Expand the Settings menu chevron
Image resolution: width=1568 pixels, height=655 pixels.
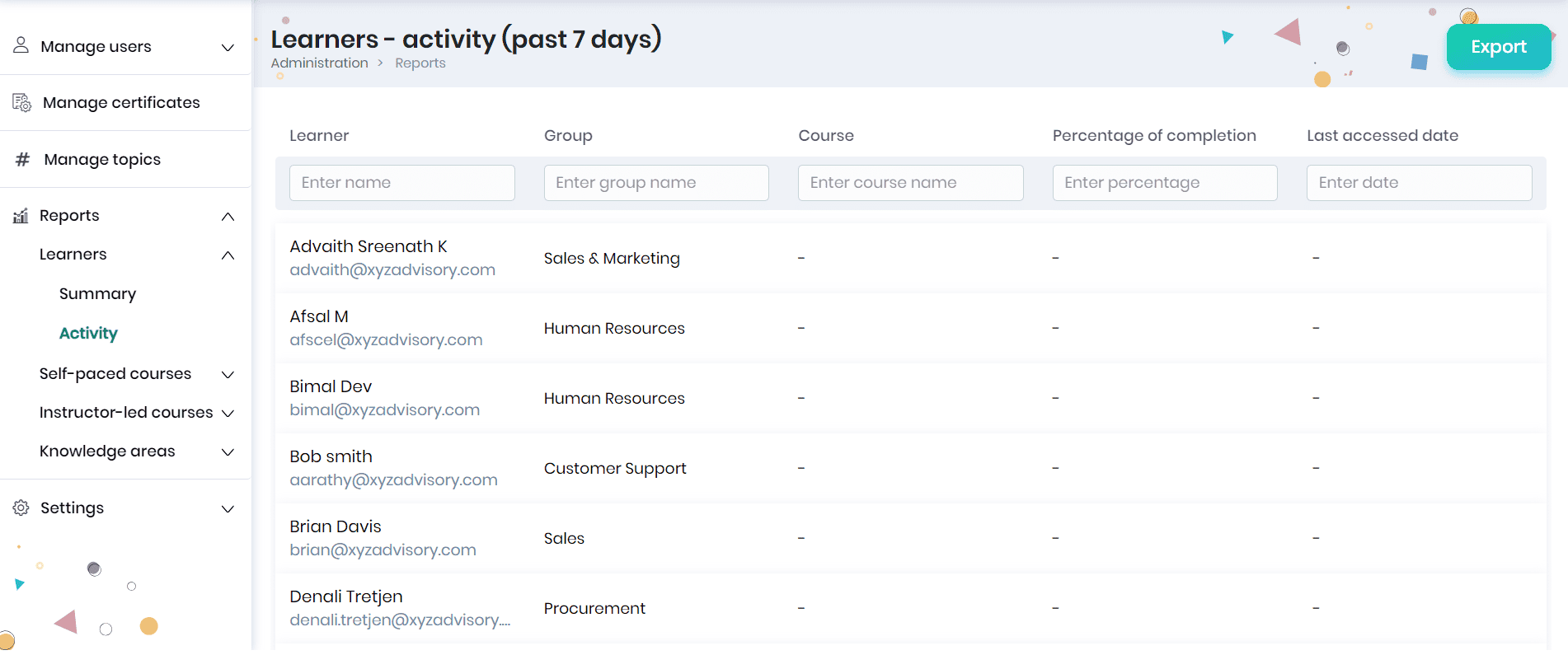[x=228, y=509]
